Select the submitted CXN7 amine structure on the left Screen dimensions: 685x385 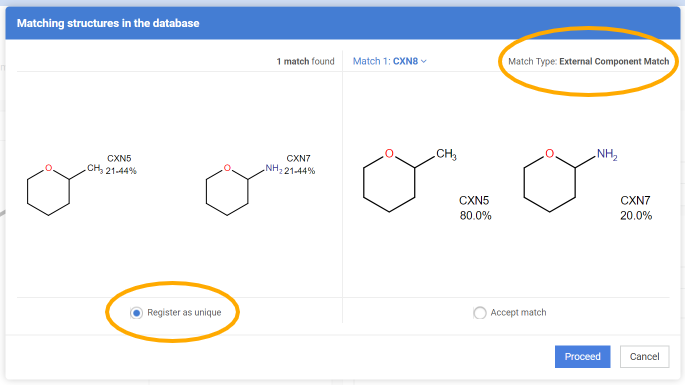point(244,189)
